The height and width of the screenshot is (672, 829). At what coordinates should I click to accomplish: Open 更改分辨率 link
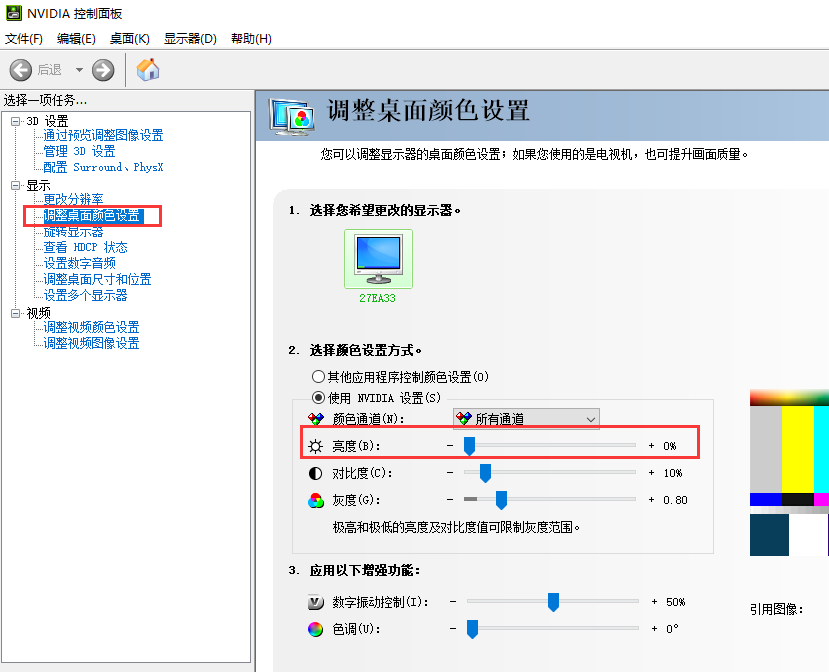coord(73,199)
